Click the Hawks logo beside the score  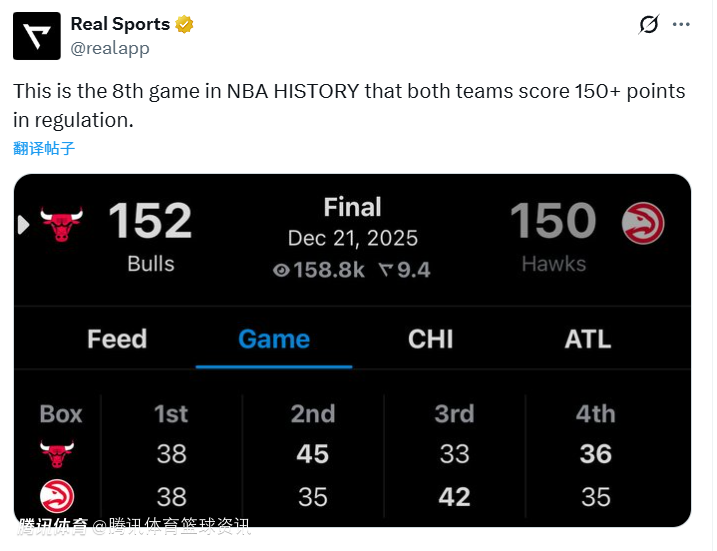click(x=643, y=224)
